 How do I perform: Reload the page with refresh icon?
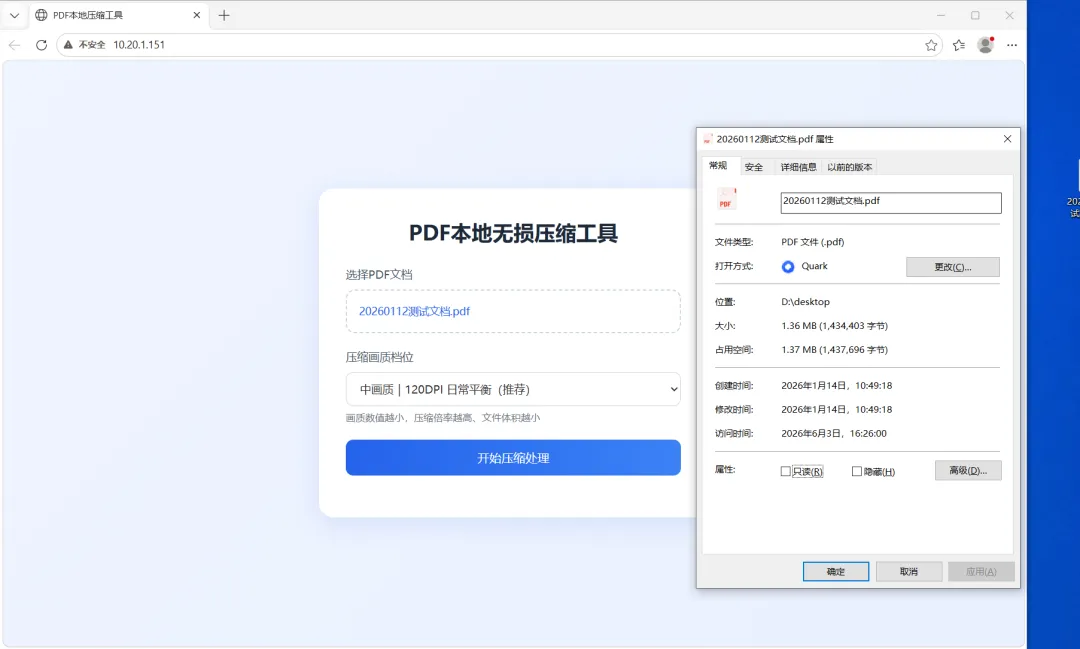click(41, 45)
